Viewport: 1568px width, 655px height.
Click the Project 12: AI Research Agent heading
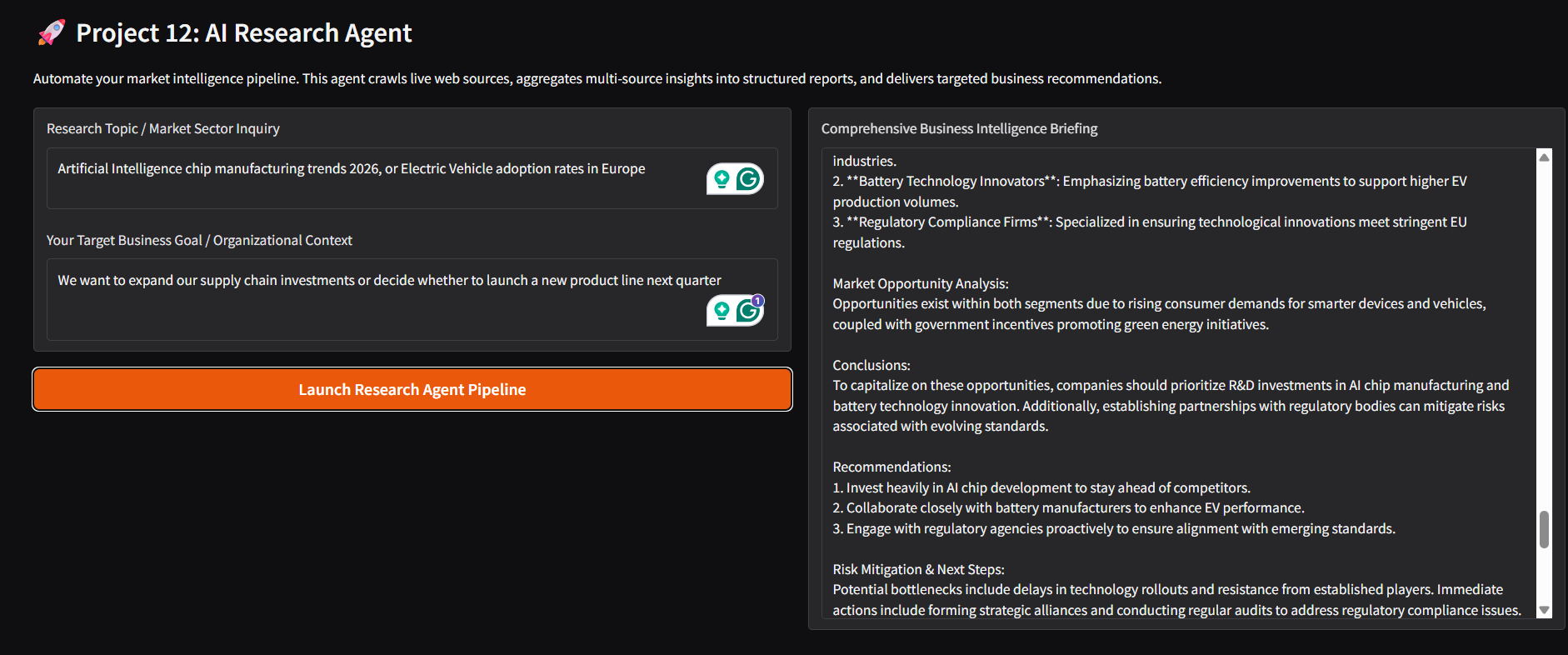click(244, 32)
